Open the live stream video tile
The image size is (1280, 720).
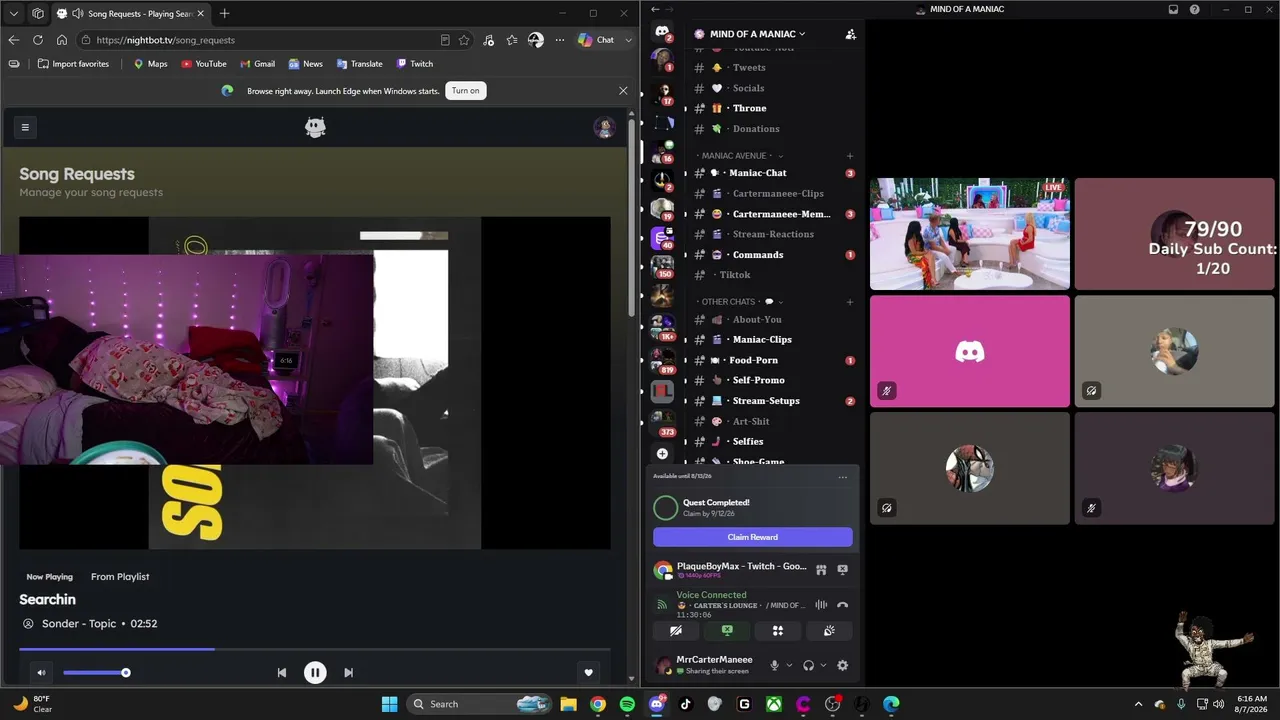click(969, 234)
